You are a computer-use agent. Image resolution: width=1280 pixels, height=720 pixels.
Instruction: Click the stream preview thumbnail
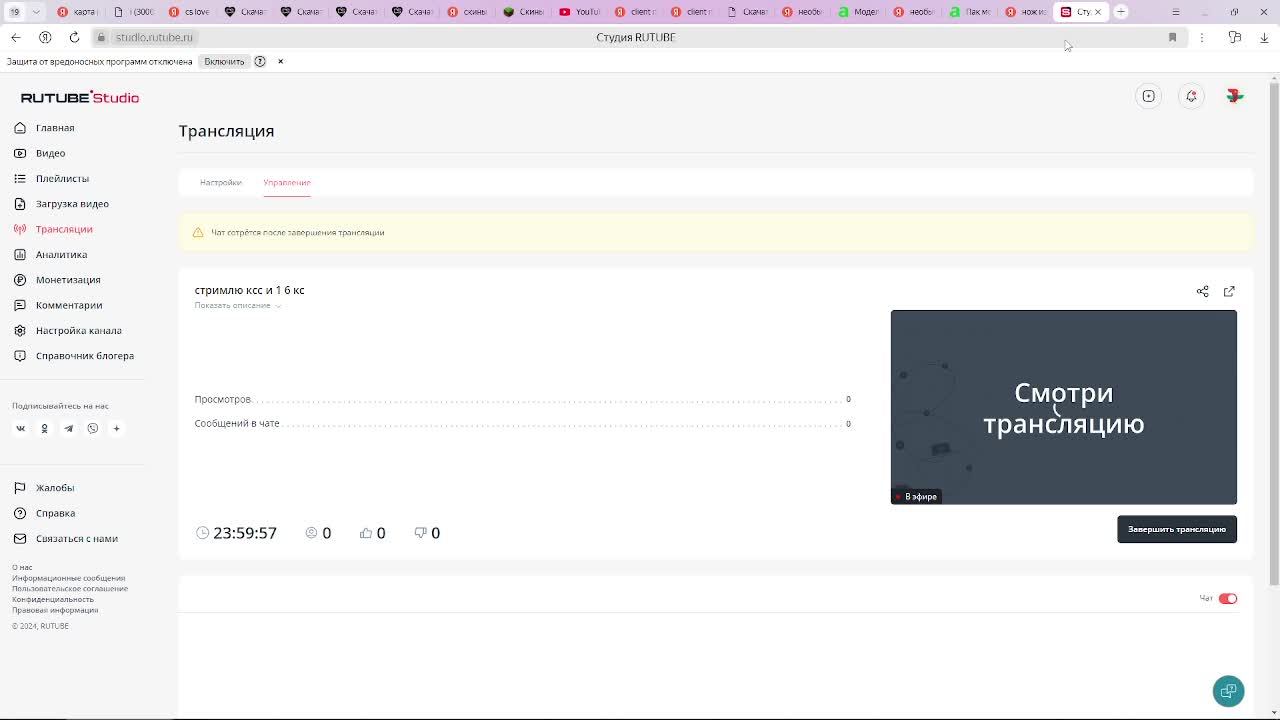(1064, 407)
